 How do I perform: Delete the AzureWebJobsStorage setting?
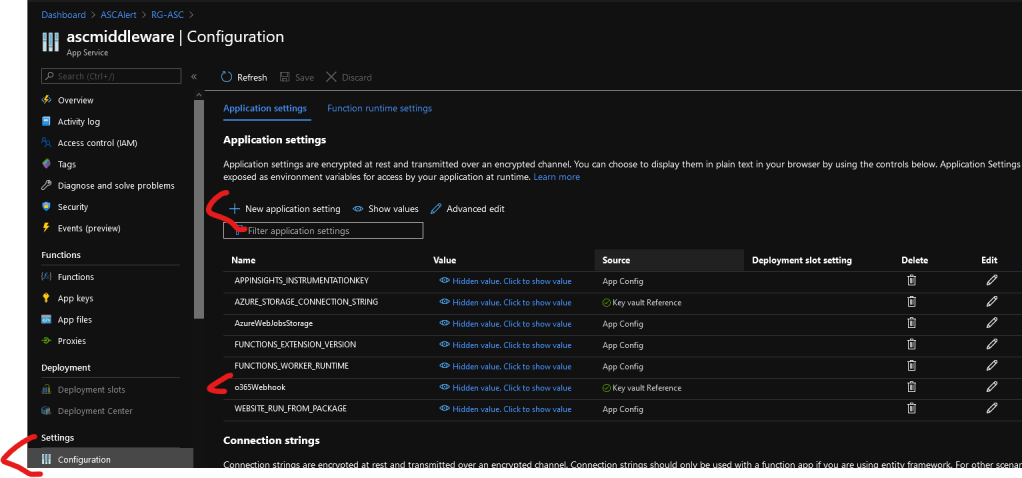click(x=910, y=323)
